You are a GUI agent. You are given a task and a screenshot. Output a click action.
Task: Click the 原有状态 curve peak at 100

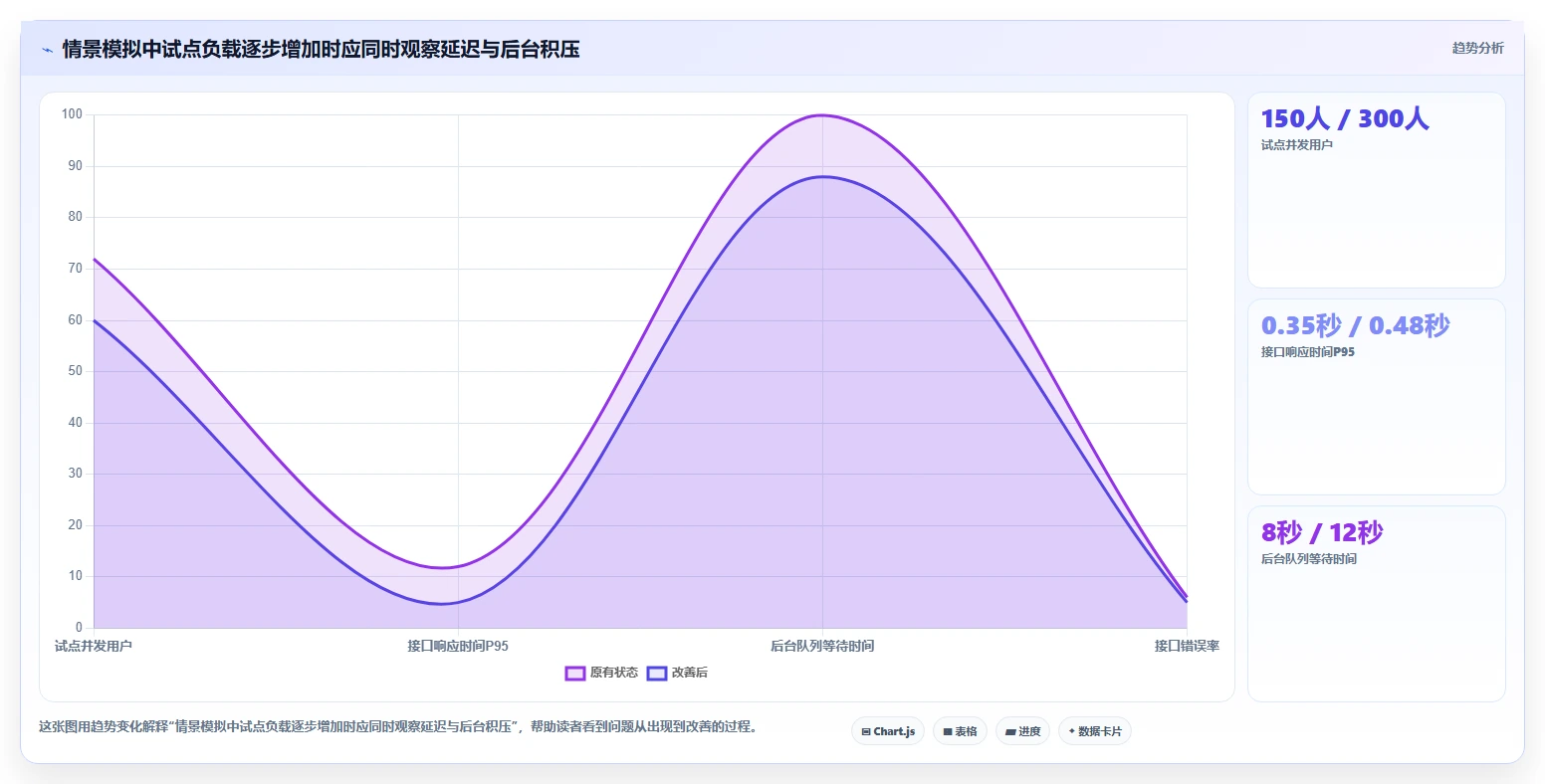point(822,115)
